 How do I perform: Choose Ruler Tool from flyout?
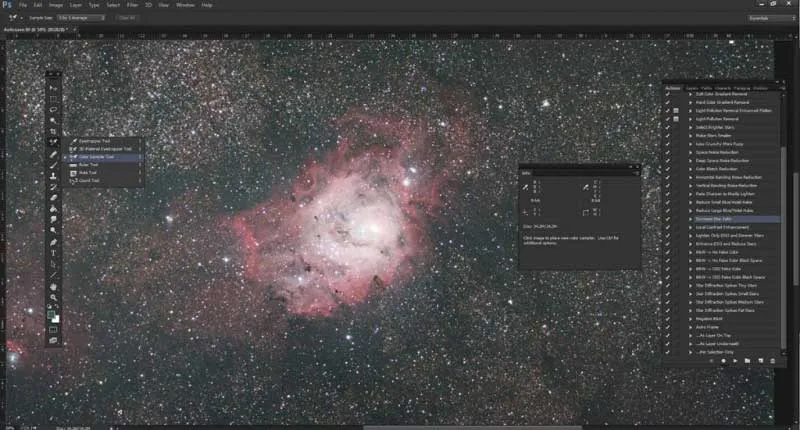(x=88, y=165)
